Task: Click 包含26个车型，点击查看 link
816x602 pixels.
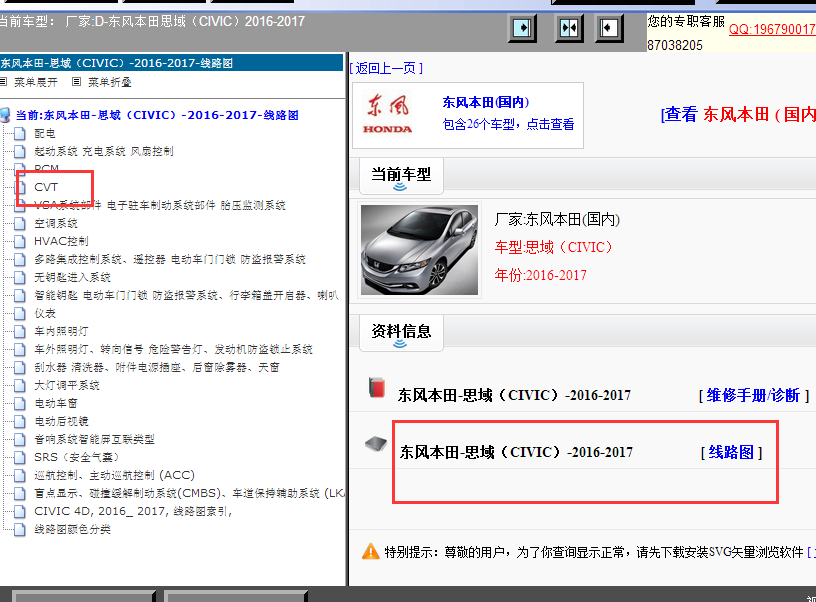Action: pos(508,124)
